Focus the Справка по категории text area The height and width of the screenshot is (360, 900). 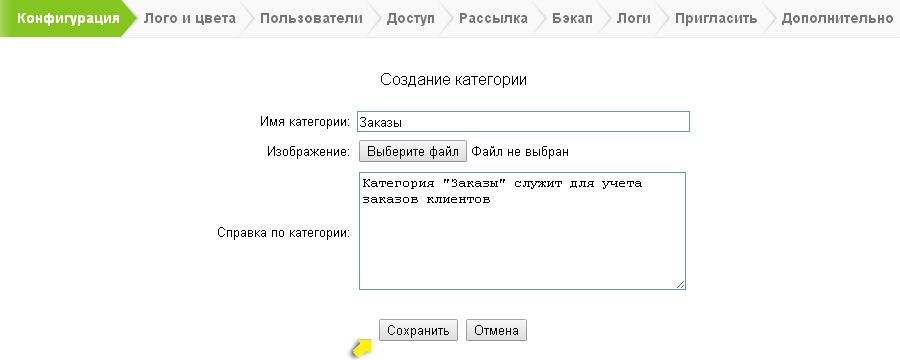pyautogui.click(x=522, y=231)
